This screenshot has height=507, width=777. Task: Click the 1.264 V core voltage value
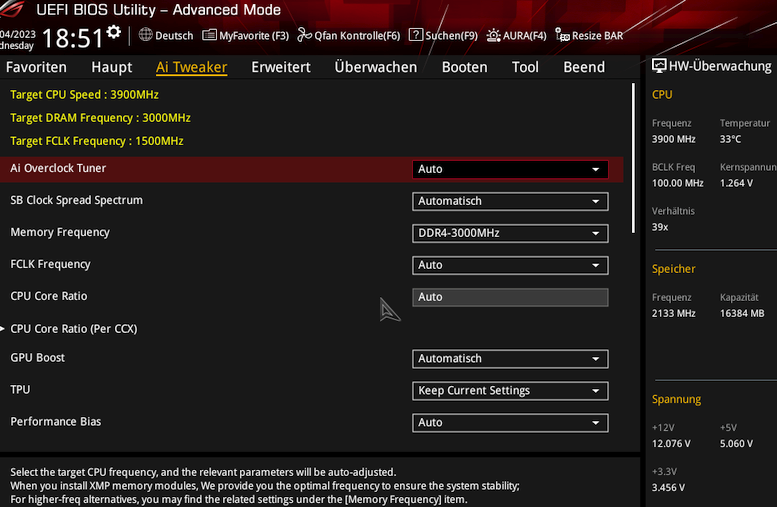(736, 183)
